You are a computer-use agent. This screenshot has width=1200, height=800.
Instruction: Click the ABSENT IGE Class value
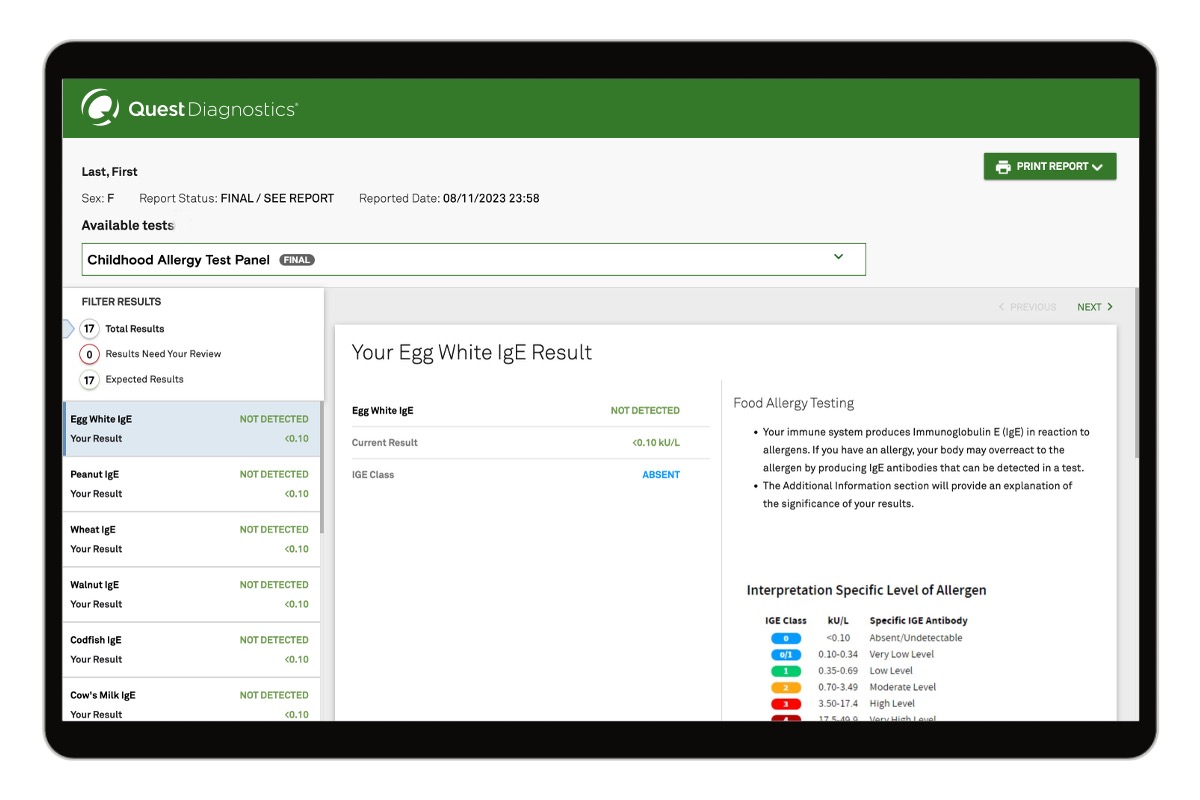point(660,475)
